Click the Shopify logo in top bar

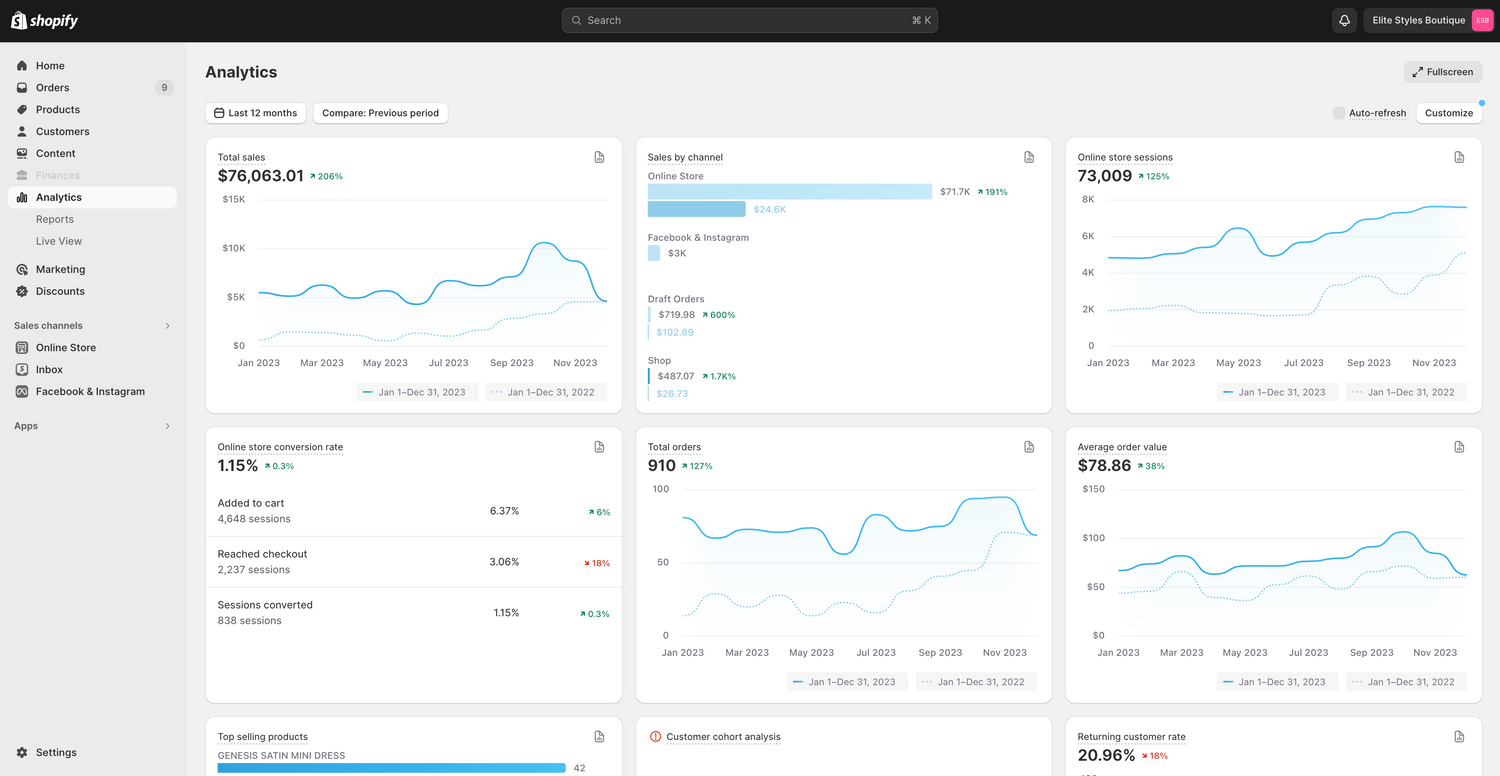tap(45, 20)
